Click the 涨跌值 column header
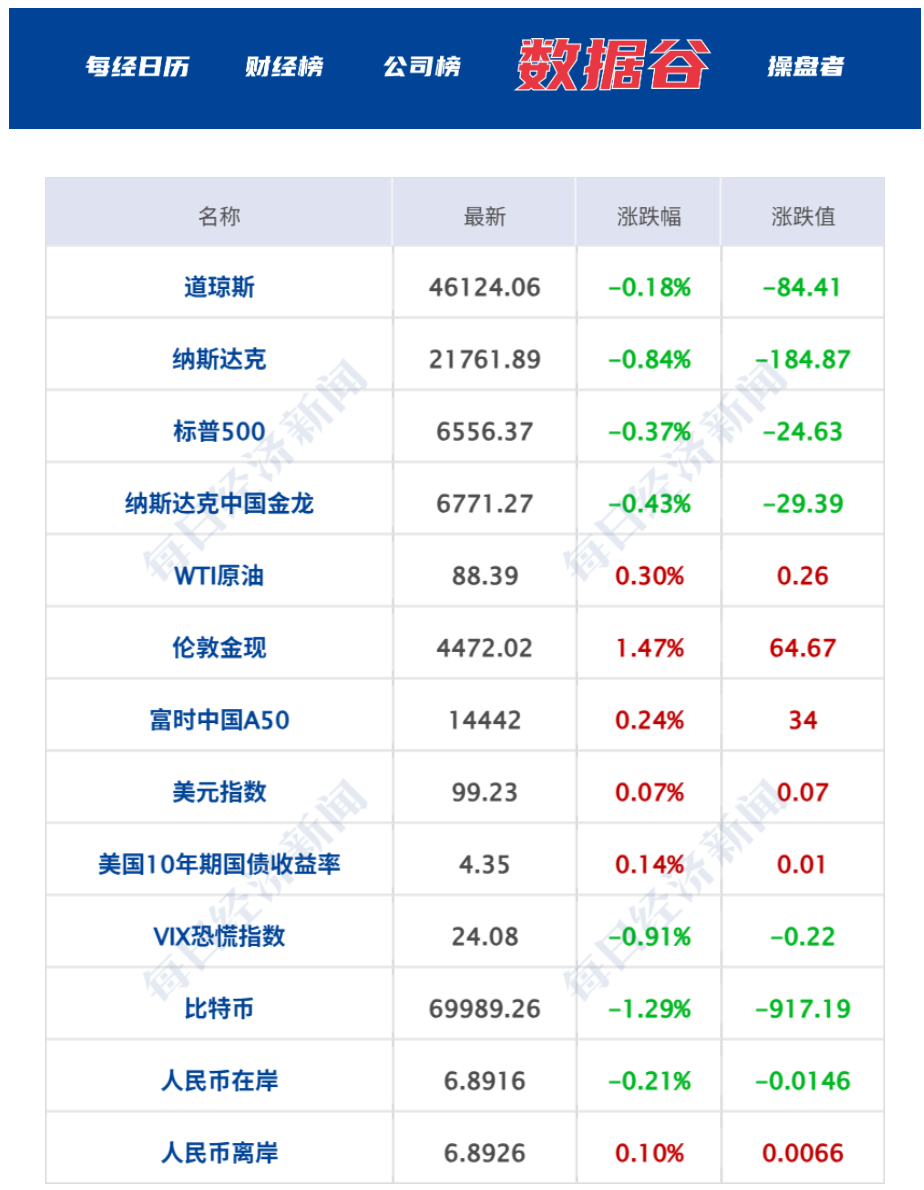Image resolution: width=924 pixels, height=1190 pixels. point(803,216)
